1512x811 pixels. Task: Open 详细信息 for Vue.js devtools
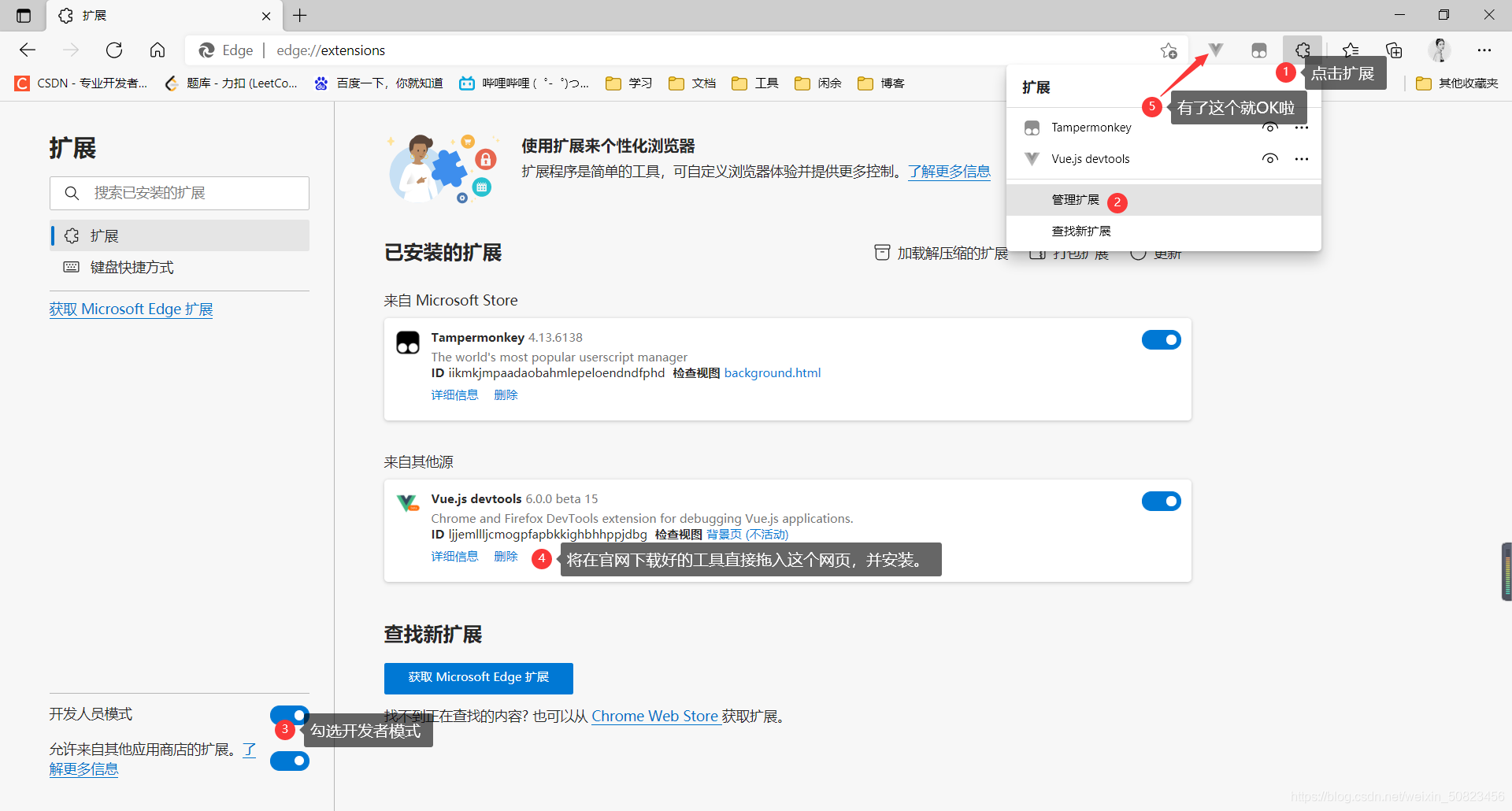pyautogui.click(x=454, y=557)
